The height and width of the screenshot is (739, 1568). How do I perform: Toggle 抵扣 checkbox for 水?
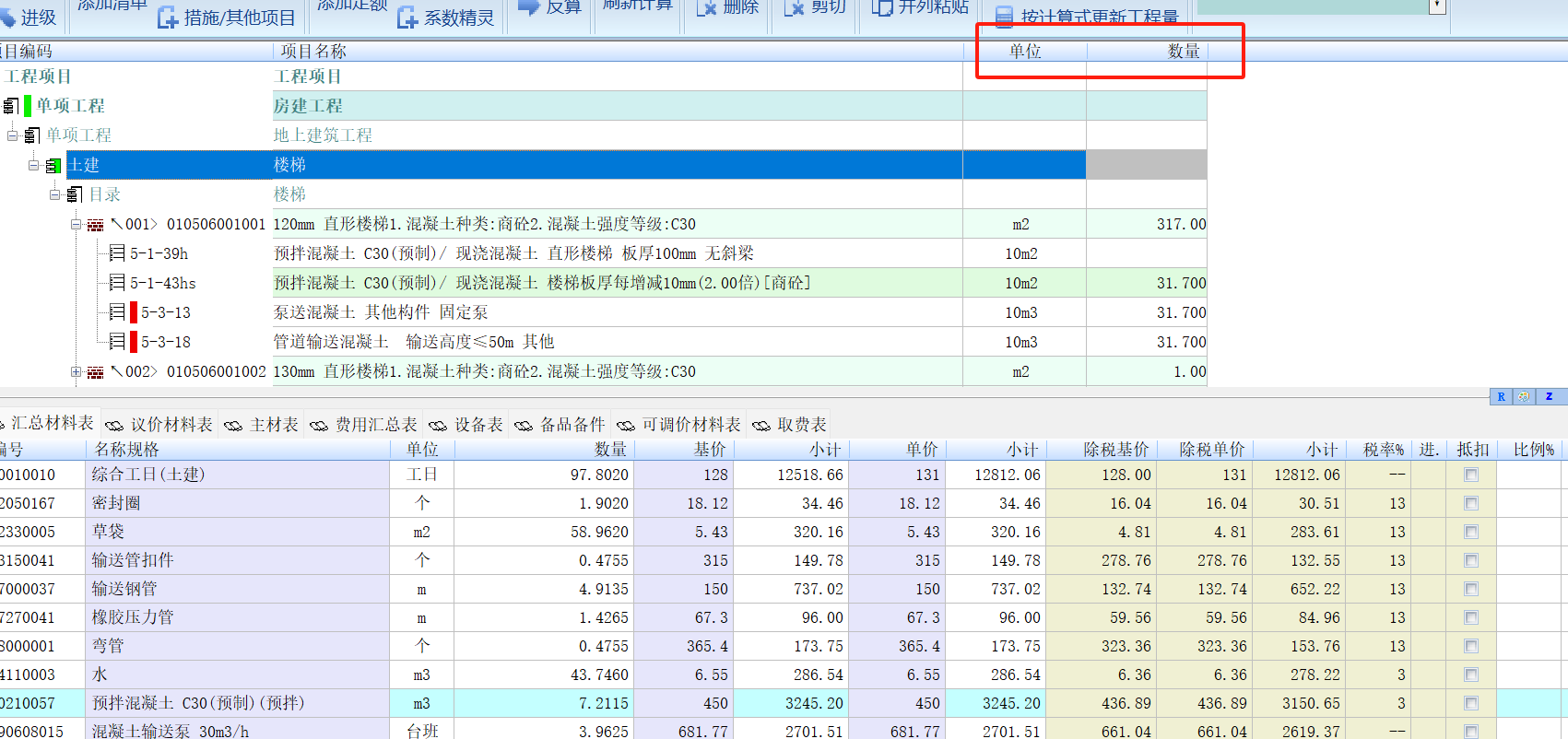tap(1471, 675)
